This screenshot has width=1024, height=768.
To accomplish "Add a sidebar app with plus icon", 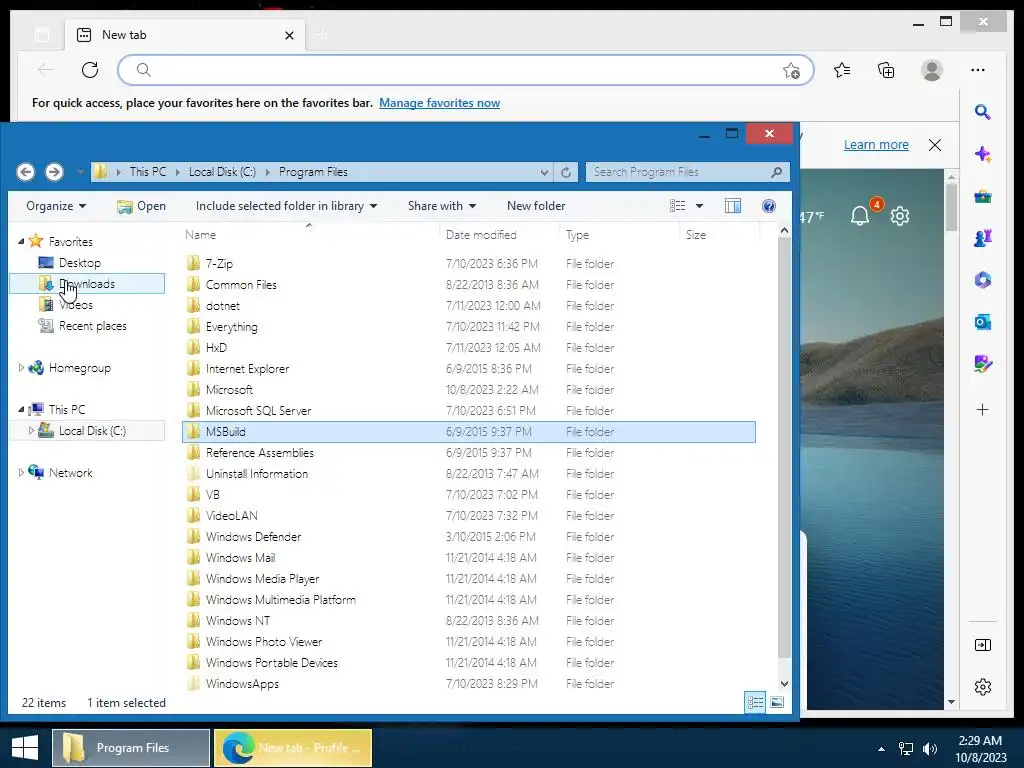I will coord(982,409).
